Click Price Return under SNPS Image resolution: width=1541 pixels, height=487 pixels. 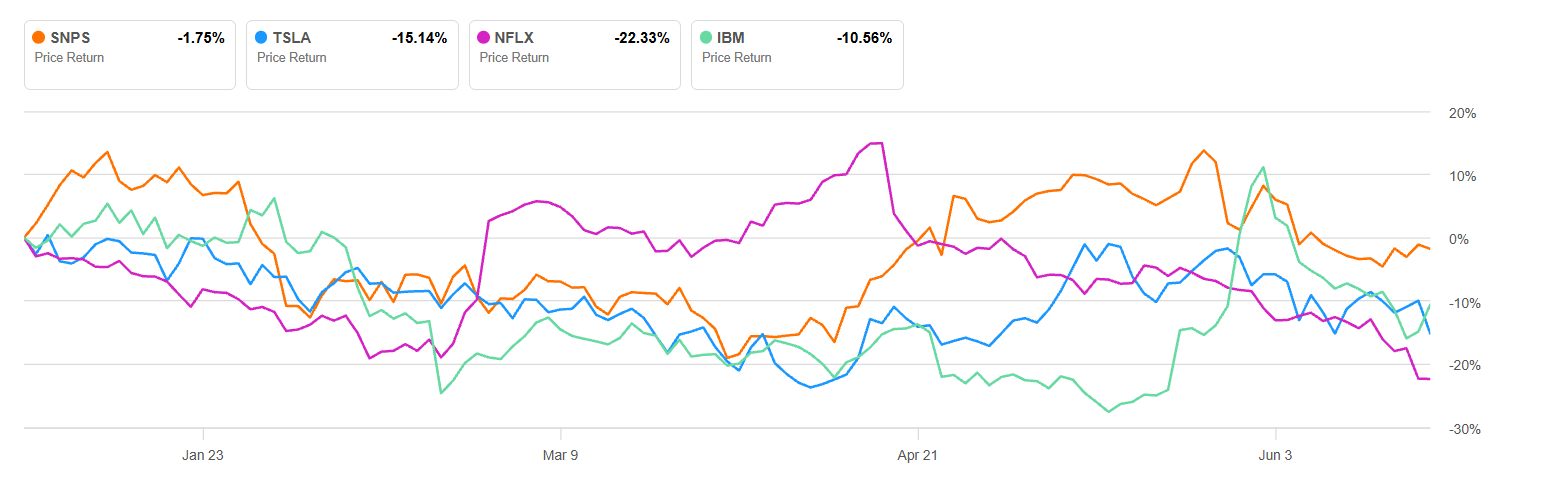(69, 58)
